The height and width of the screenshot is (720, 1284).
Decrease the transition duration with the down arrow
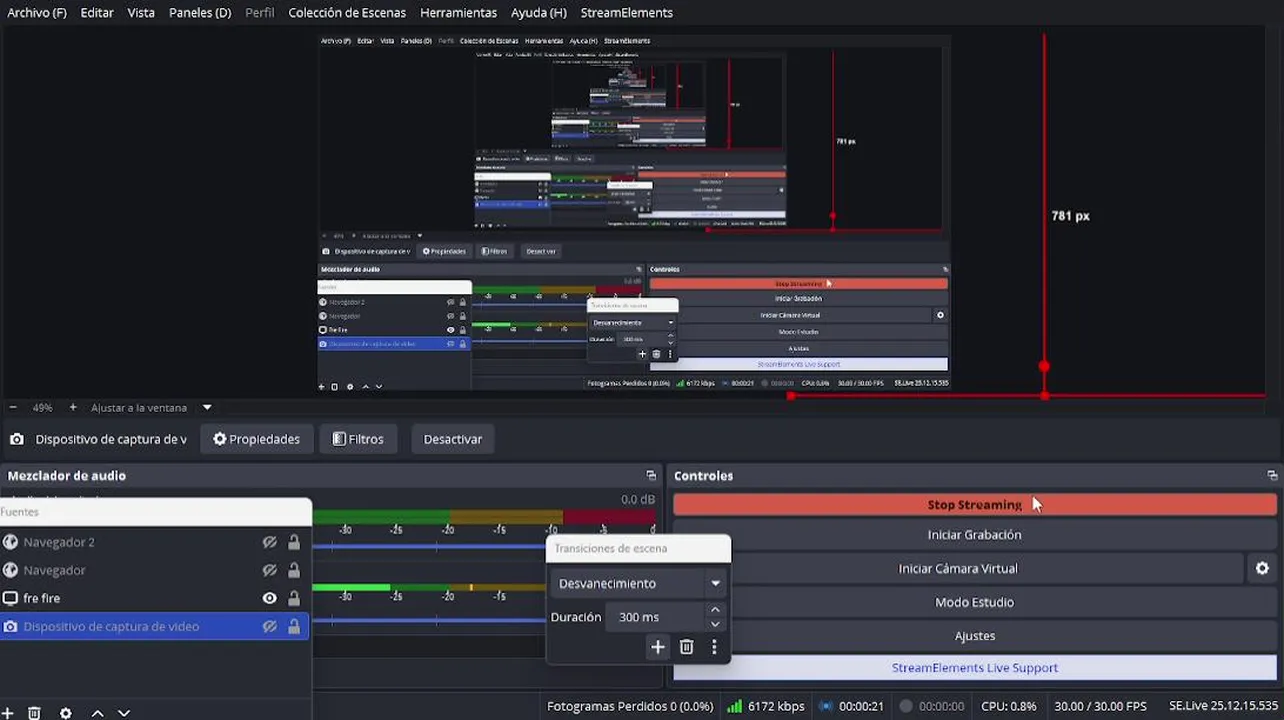tap(714, 624)
